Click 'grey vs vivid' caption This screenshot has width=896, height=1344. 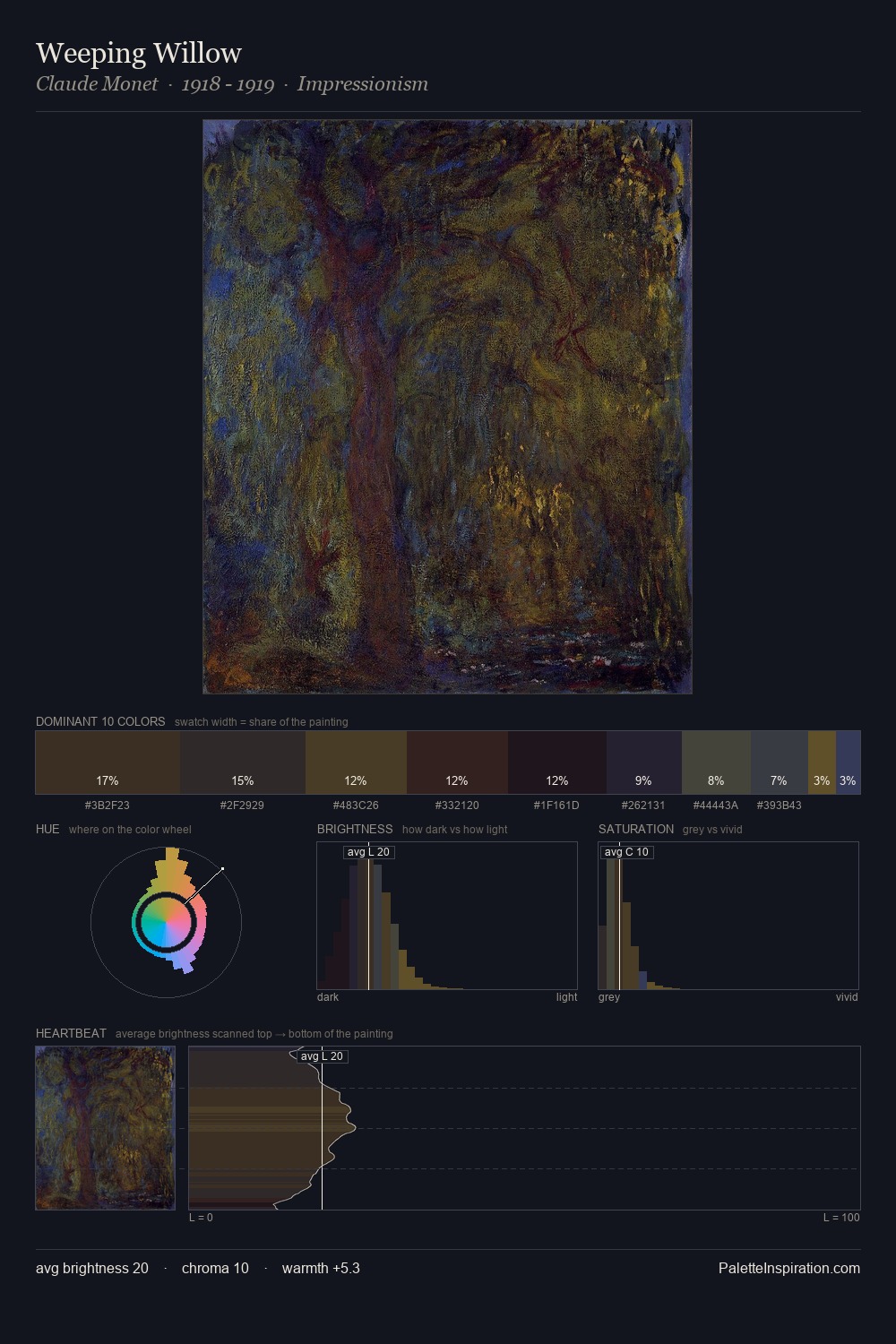coord(712,830)
